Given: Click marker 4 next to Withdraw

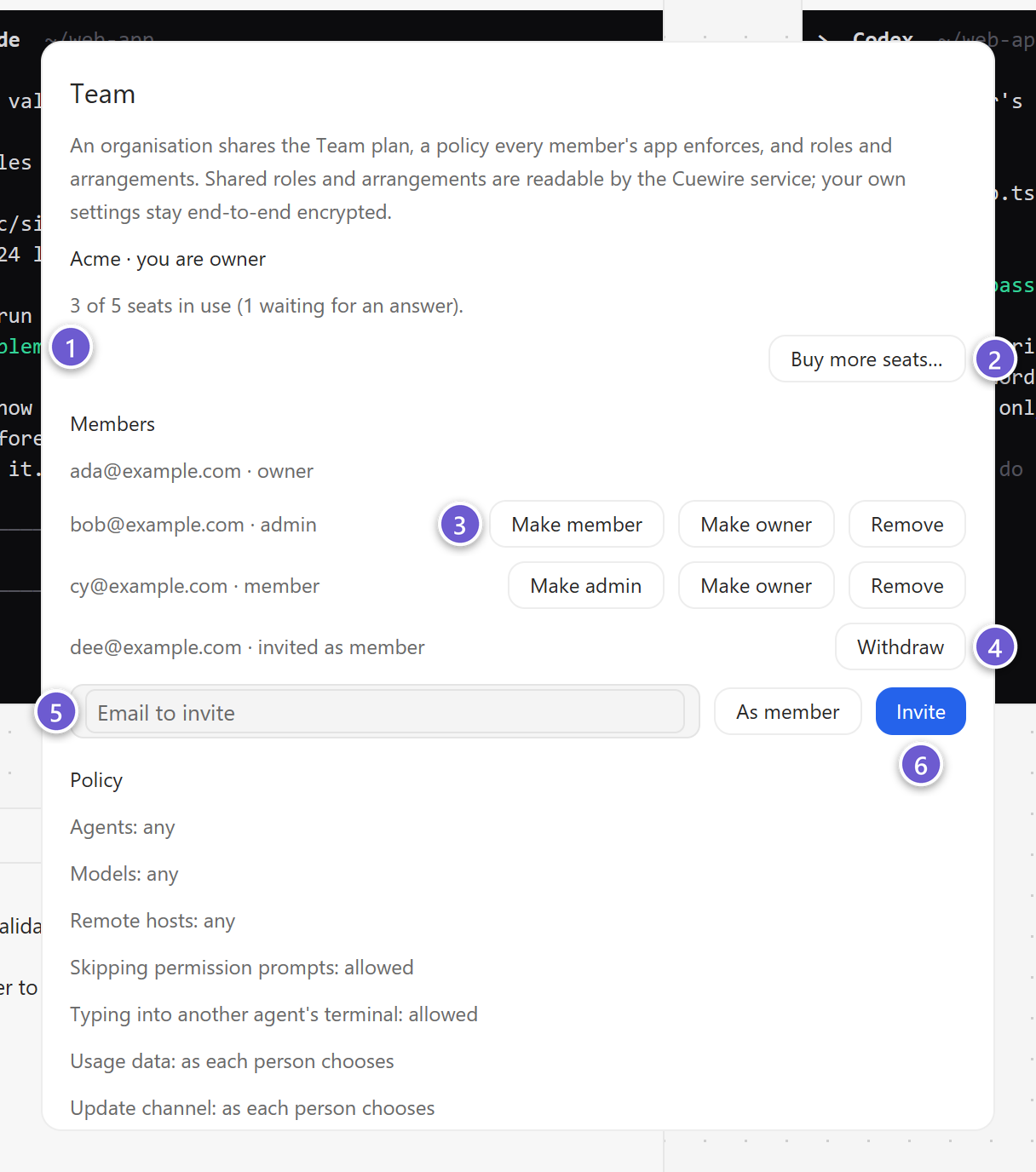Looking at the screenshot, I should pyautogui.click(x=994, y=647).
